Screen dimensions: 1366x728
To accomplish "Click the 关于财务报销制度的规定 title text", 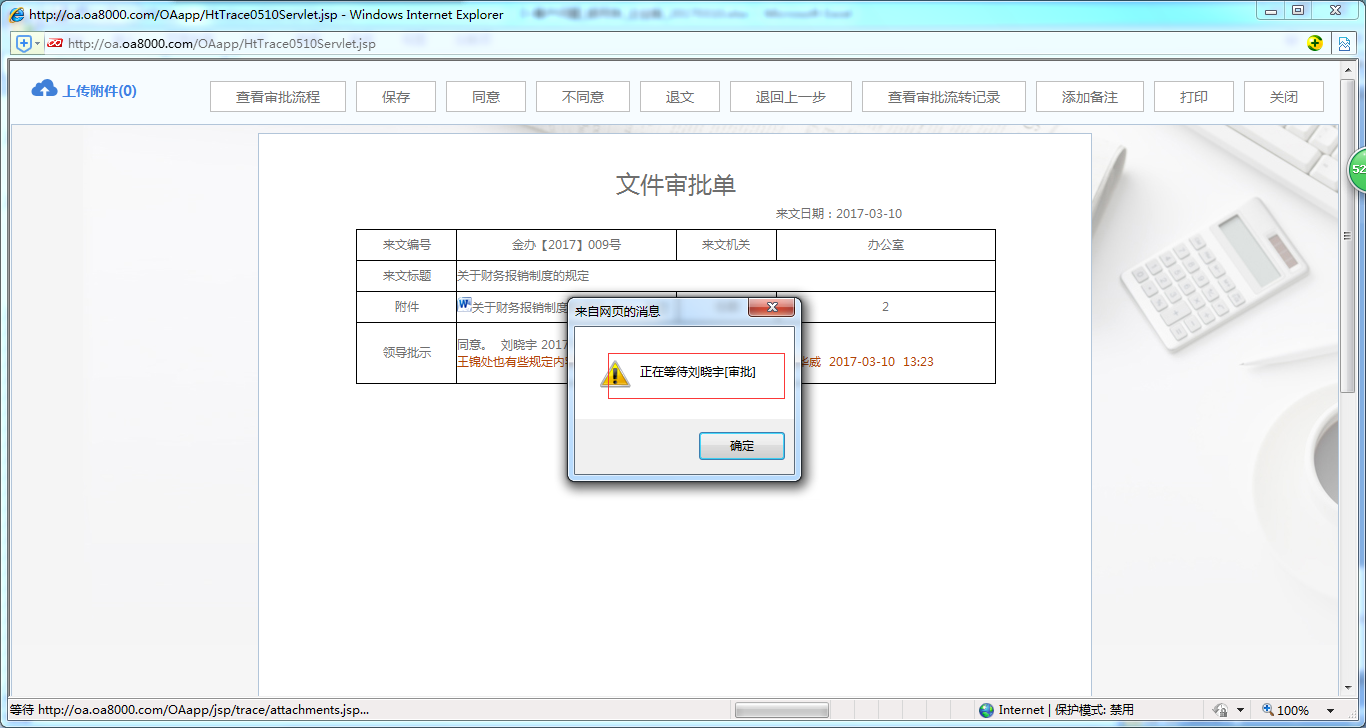I will click(524, 276).
